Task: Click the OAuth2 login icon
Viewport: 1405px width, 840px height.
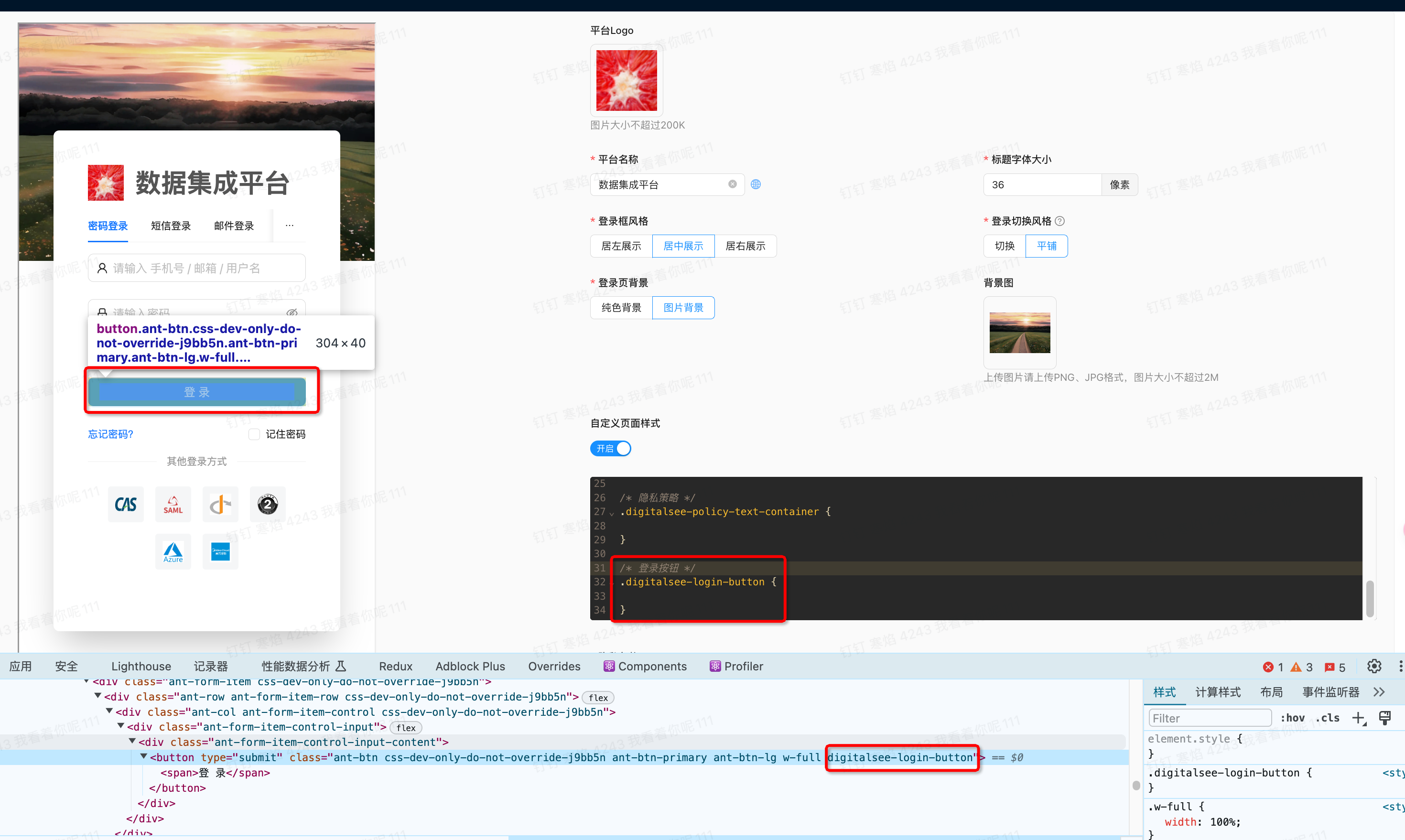Action: [268, 504]
